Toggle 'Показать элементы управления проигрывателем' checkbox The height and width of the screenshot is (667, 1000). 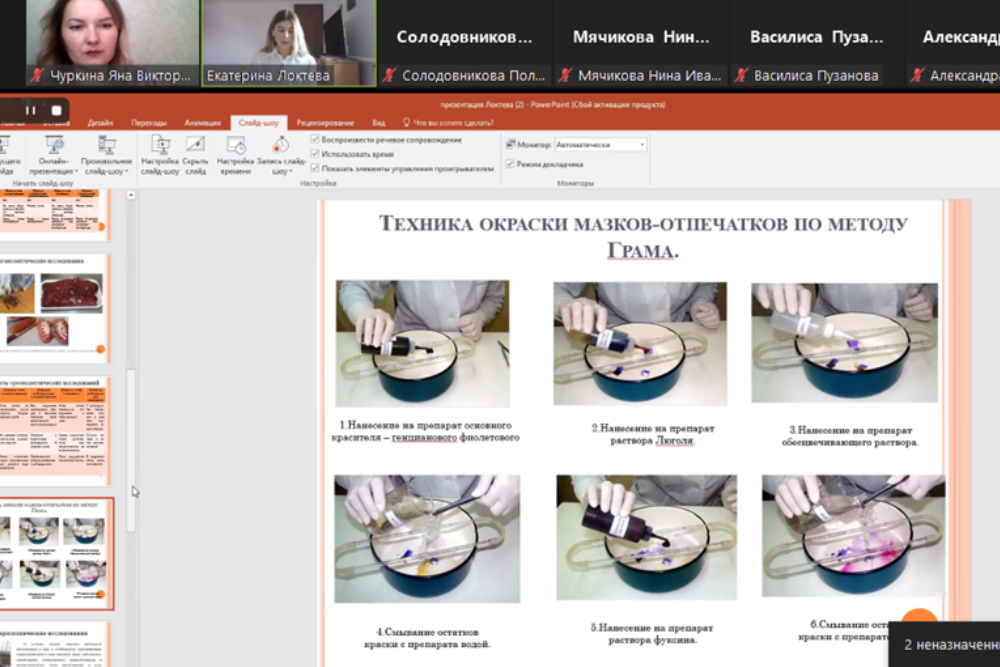(316, 169)
